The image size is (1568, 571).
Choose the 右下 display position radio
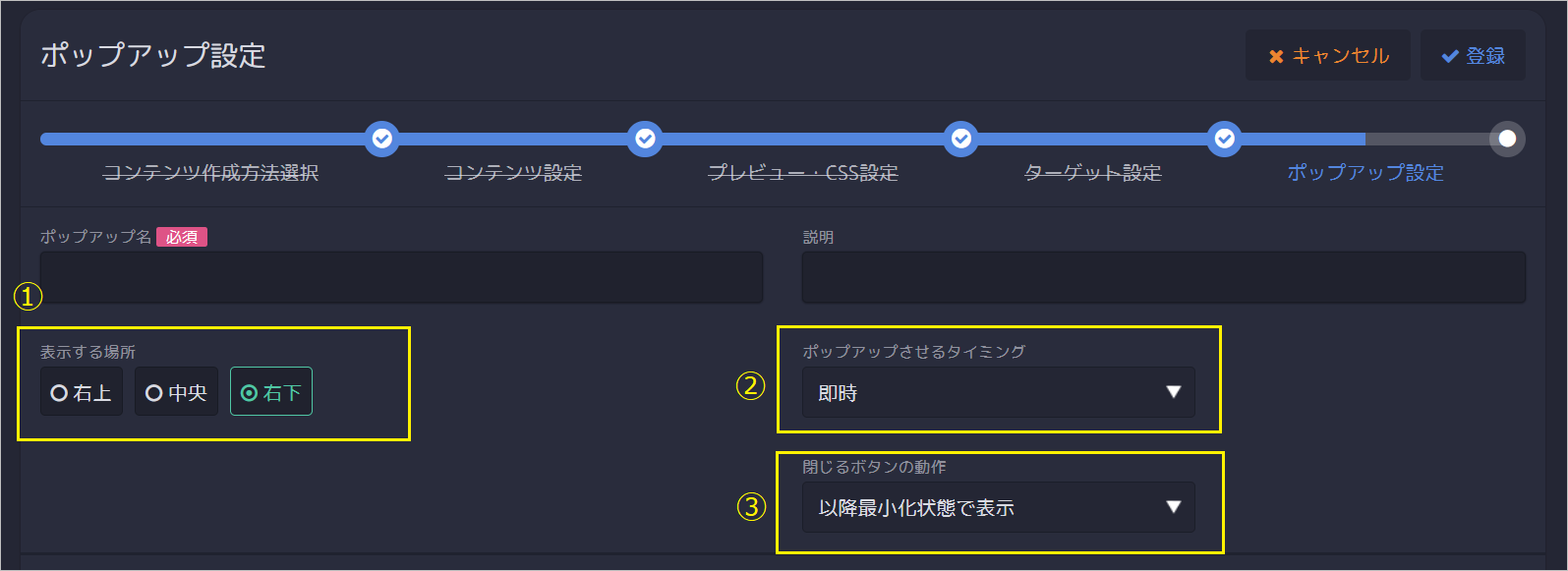coord(271,392)
